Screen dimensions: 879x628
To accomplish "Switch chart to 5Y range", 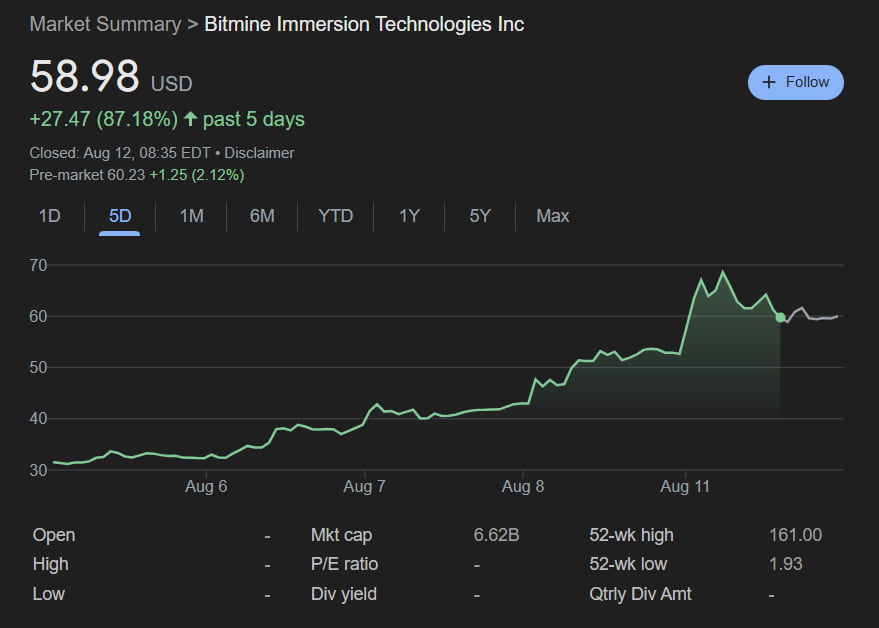I will pos(480,216).
